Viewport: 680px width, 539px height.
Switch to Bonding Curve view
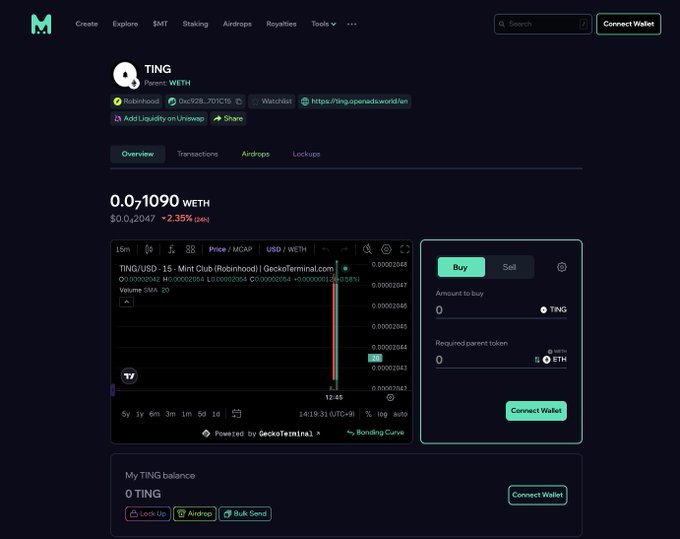(375, 432)
